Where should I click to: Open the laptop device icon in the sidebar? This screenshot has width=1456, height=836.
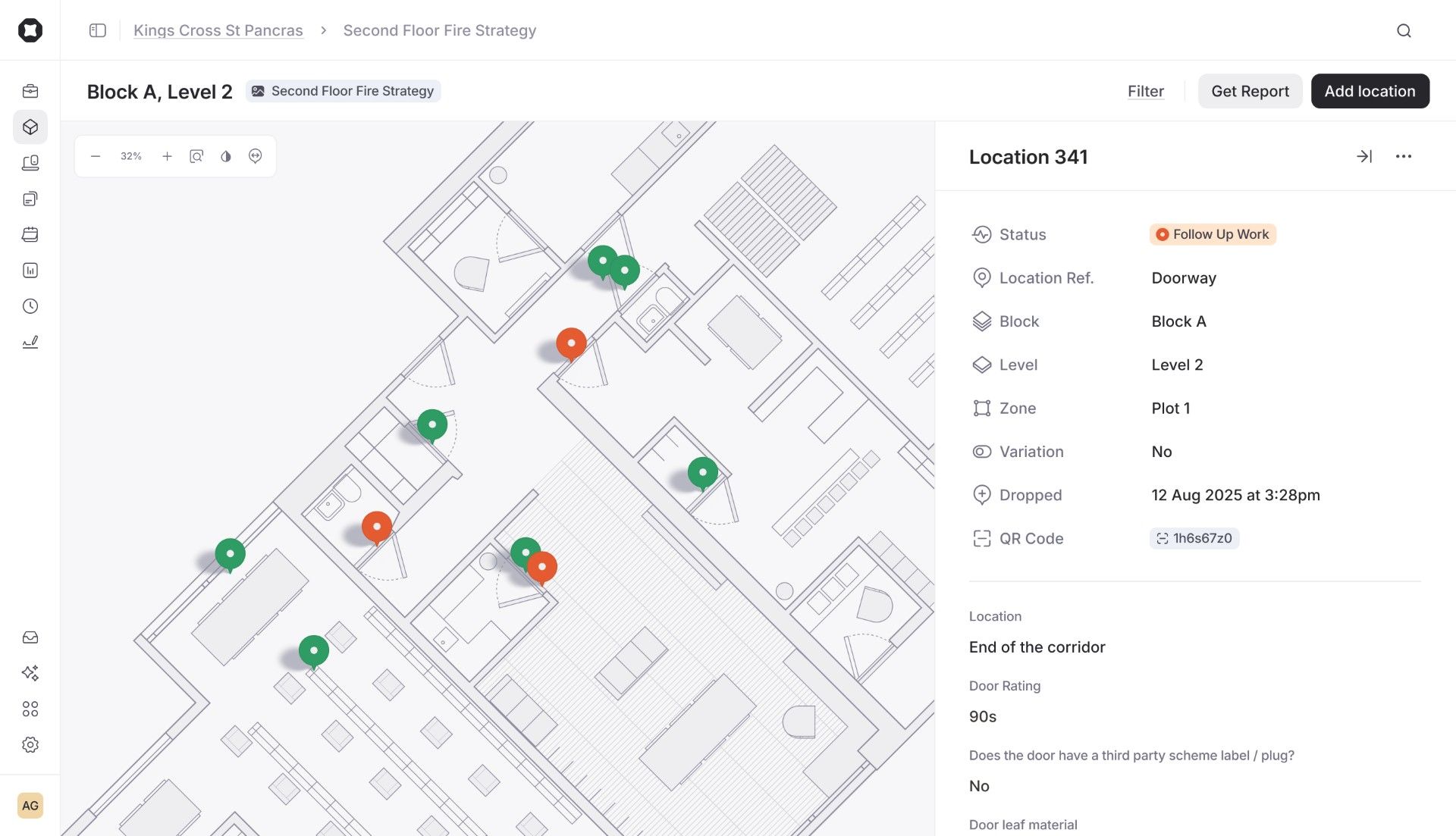click(x=30, y=162)
